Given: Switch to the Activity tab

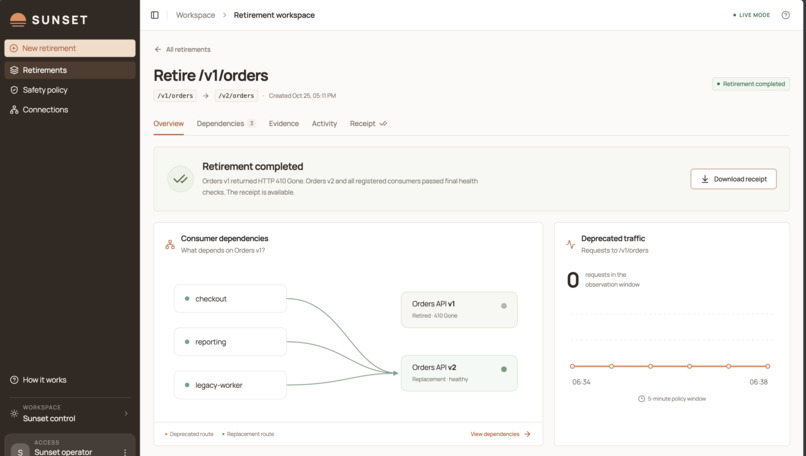Looking at the screenshot, I should coord(324,123).
